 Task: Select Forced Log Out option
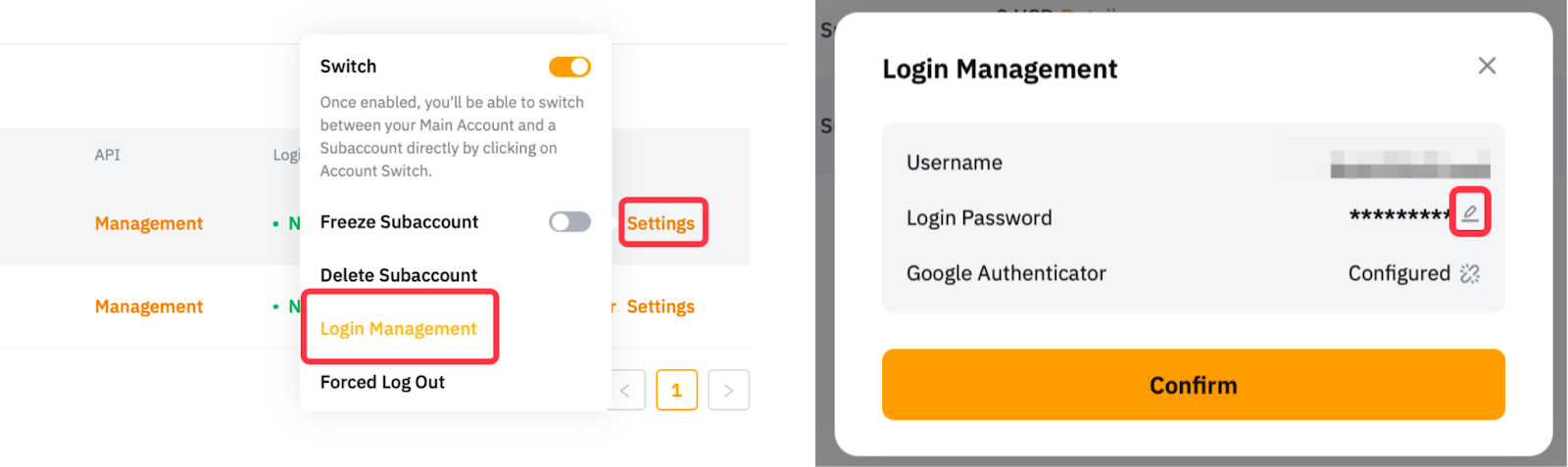coord(382,382)
